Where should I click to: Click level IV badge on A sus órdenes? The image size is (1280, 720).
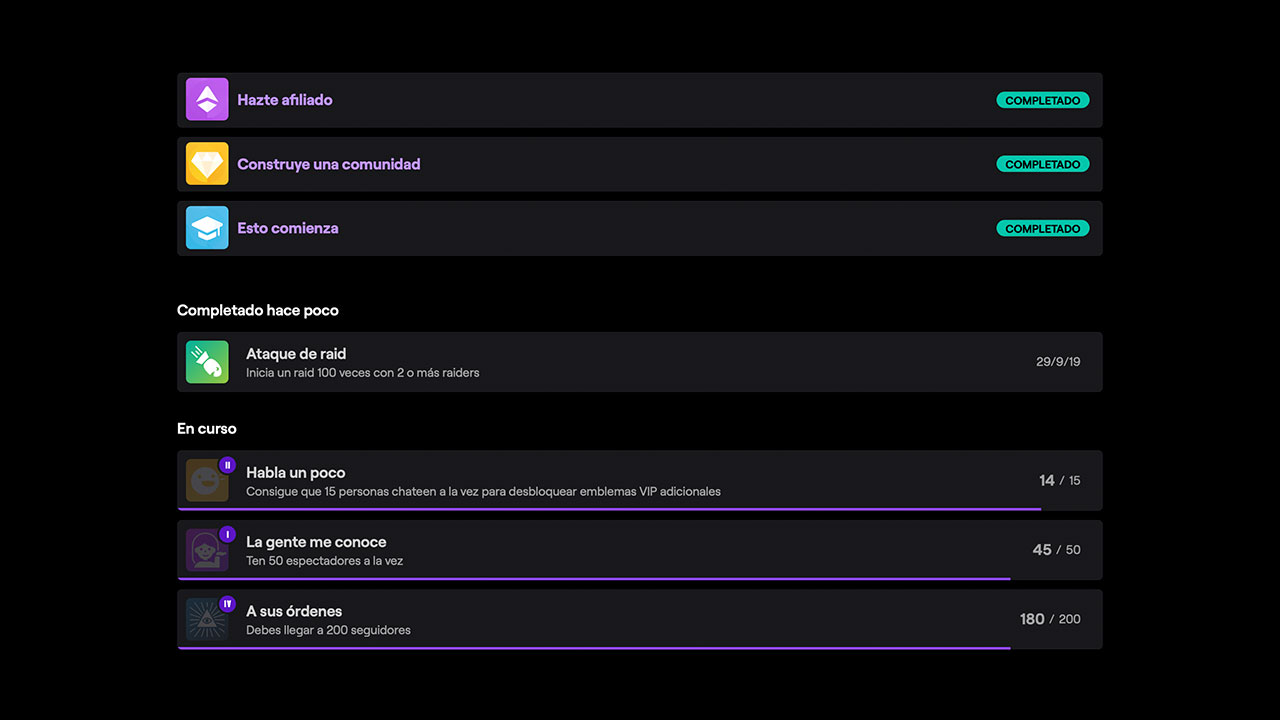tap(227, 604)
